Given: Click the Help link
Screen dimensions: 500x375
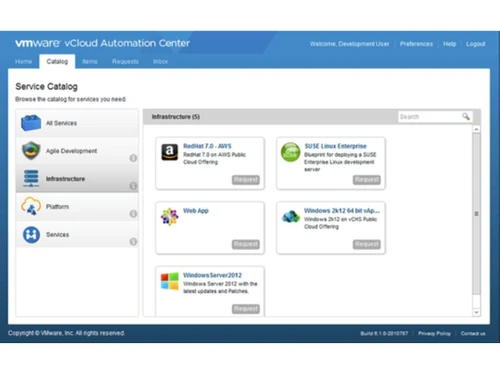Looking at the screenshot, I should [x=449, y=44].
